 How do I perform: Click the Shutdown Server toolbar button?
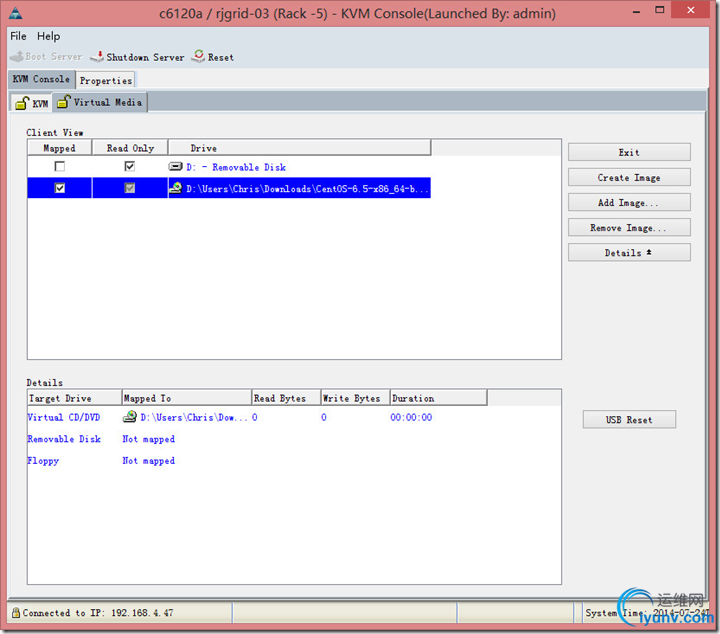(137, 57)
